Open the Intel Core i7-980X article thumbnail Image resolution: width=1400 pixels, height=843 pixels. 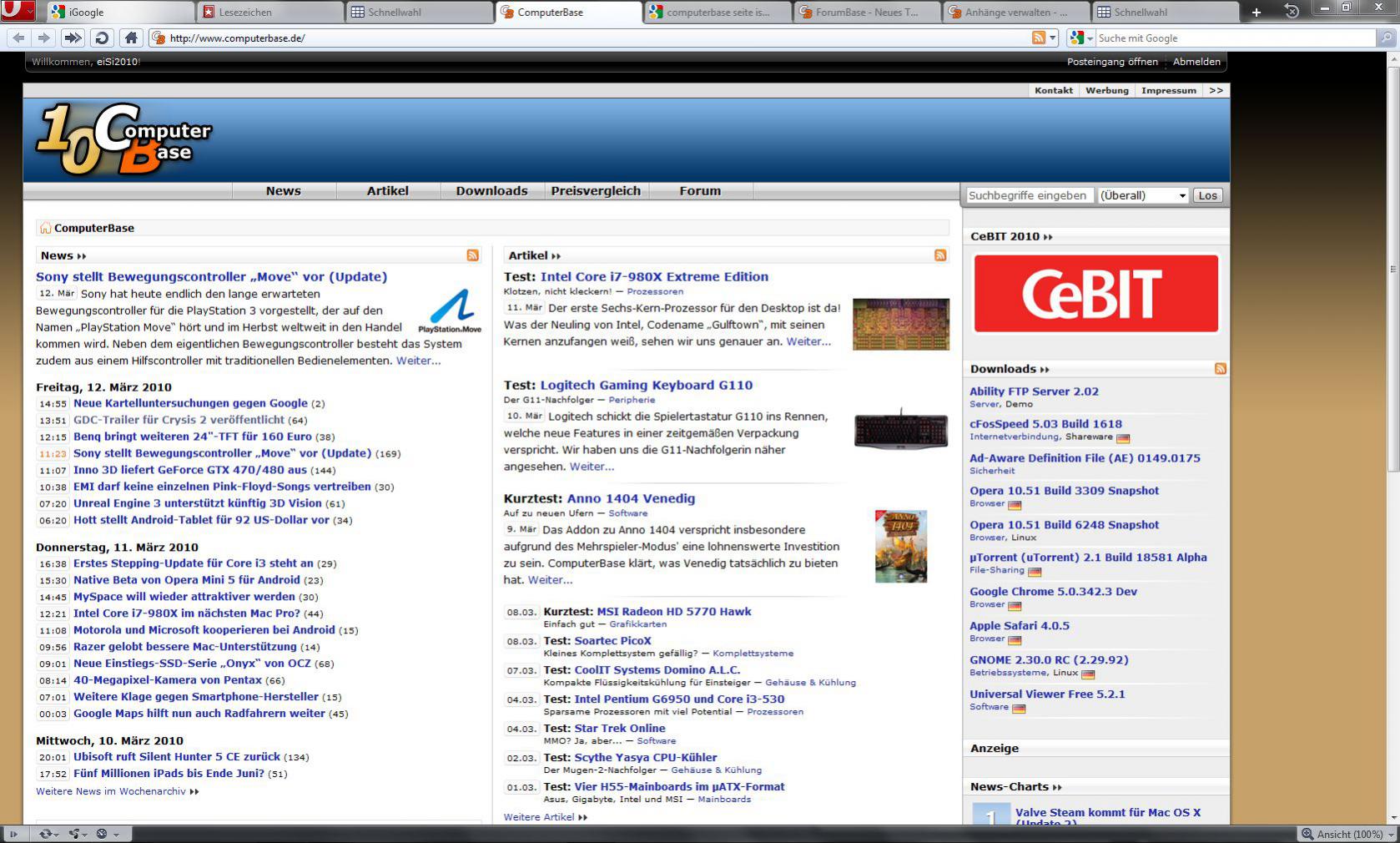pyautogui.click(x=901, y=324)
